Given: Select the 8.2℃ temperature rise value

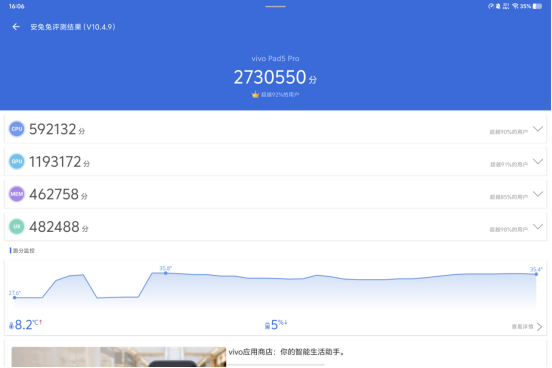Looking at the screenshot, I should coord(28,325).
